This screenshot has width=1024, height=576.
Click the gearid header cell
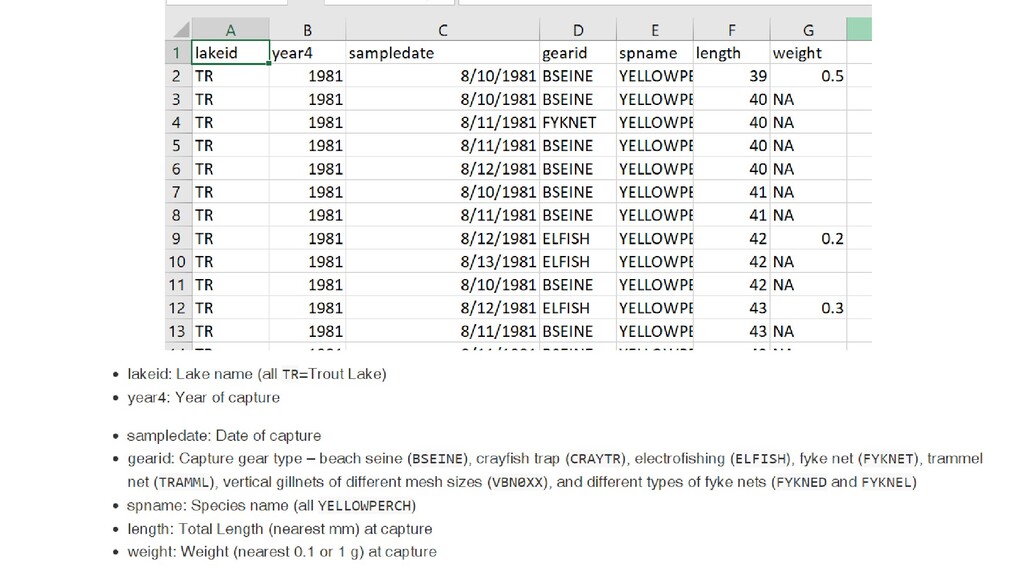click(x=577, y=53)
